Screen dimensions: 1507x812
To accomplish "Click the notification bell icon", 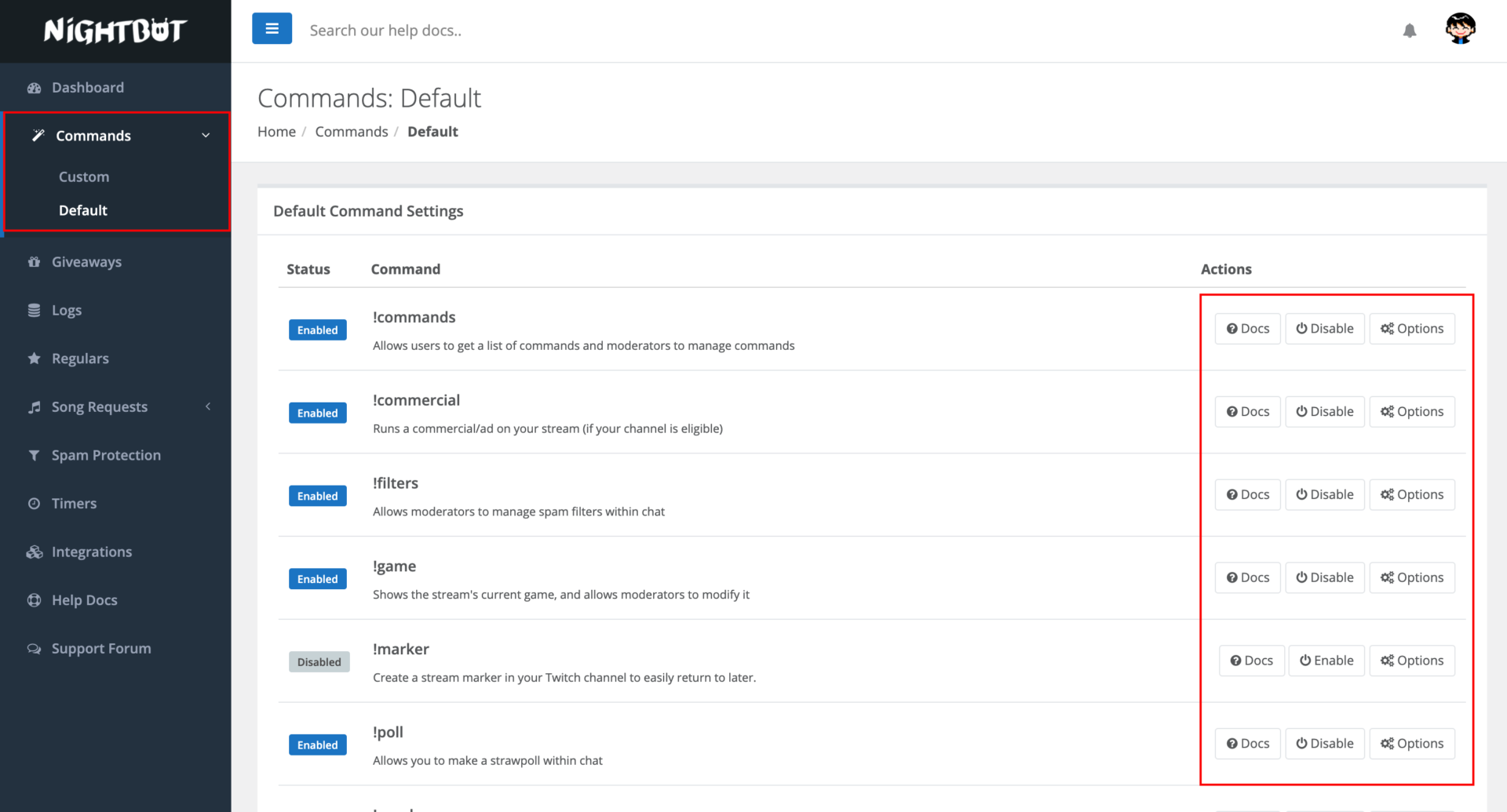I will click(1409, 31).
